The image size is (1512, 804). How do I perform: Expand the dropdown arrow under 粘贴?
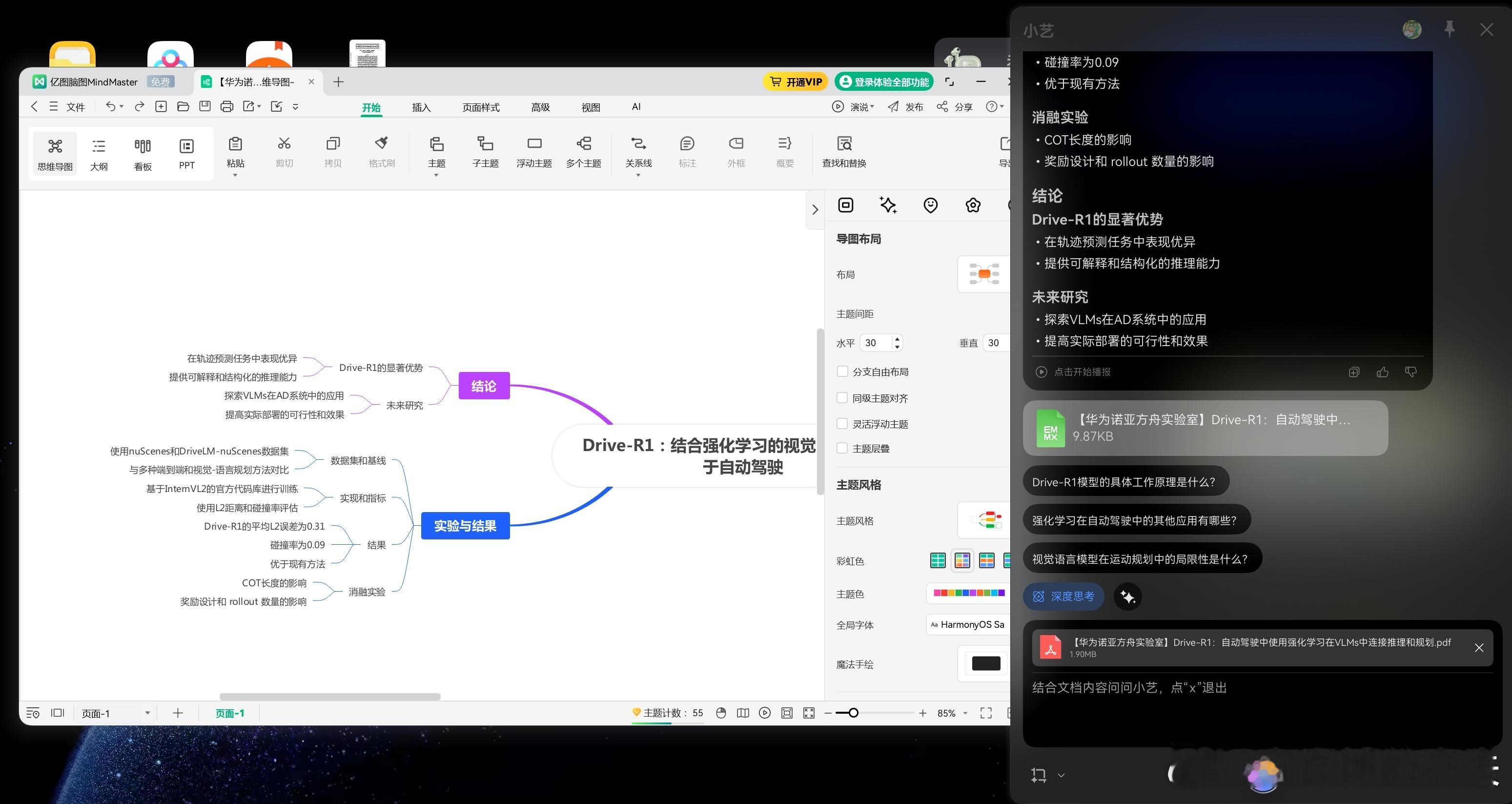[x=235, y=175]
